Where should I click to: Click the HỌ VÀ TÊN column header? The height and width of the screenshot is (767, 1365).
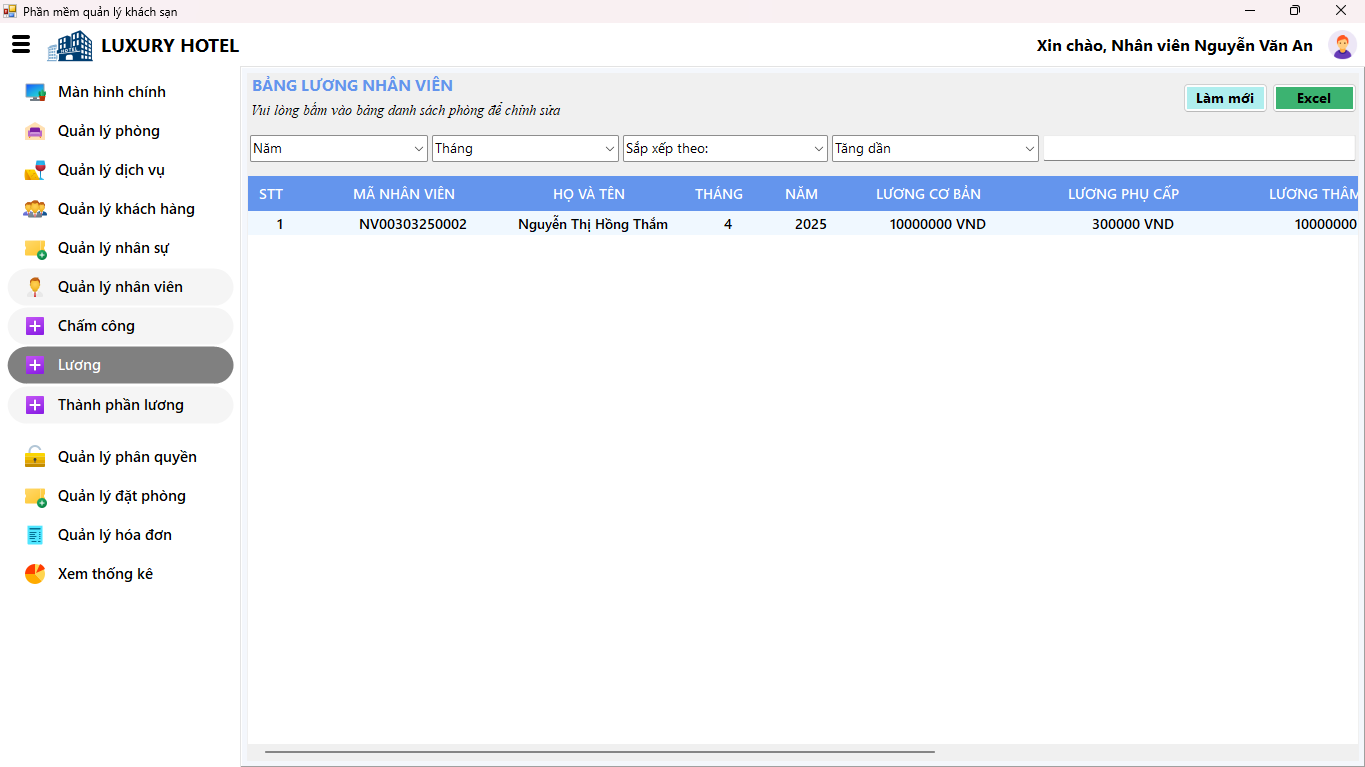coord(589,194)
